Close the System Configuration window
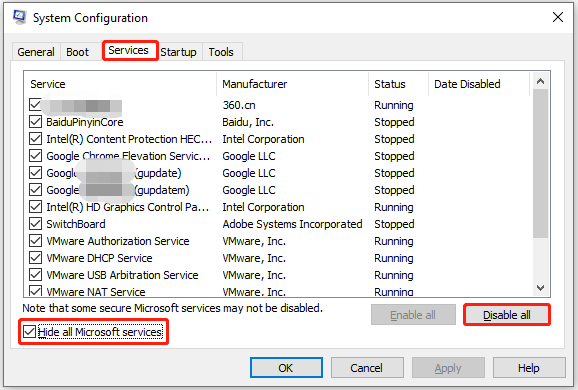 [558, 17]
